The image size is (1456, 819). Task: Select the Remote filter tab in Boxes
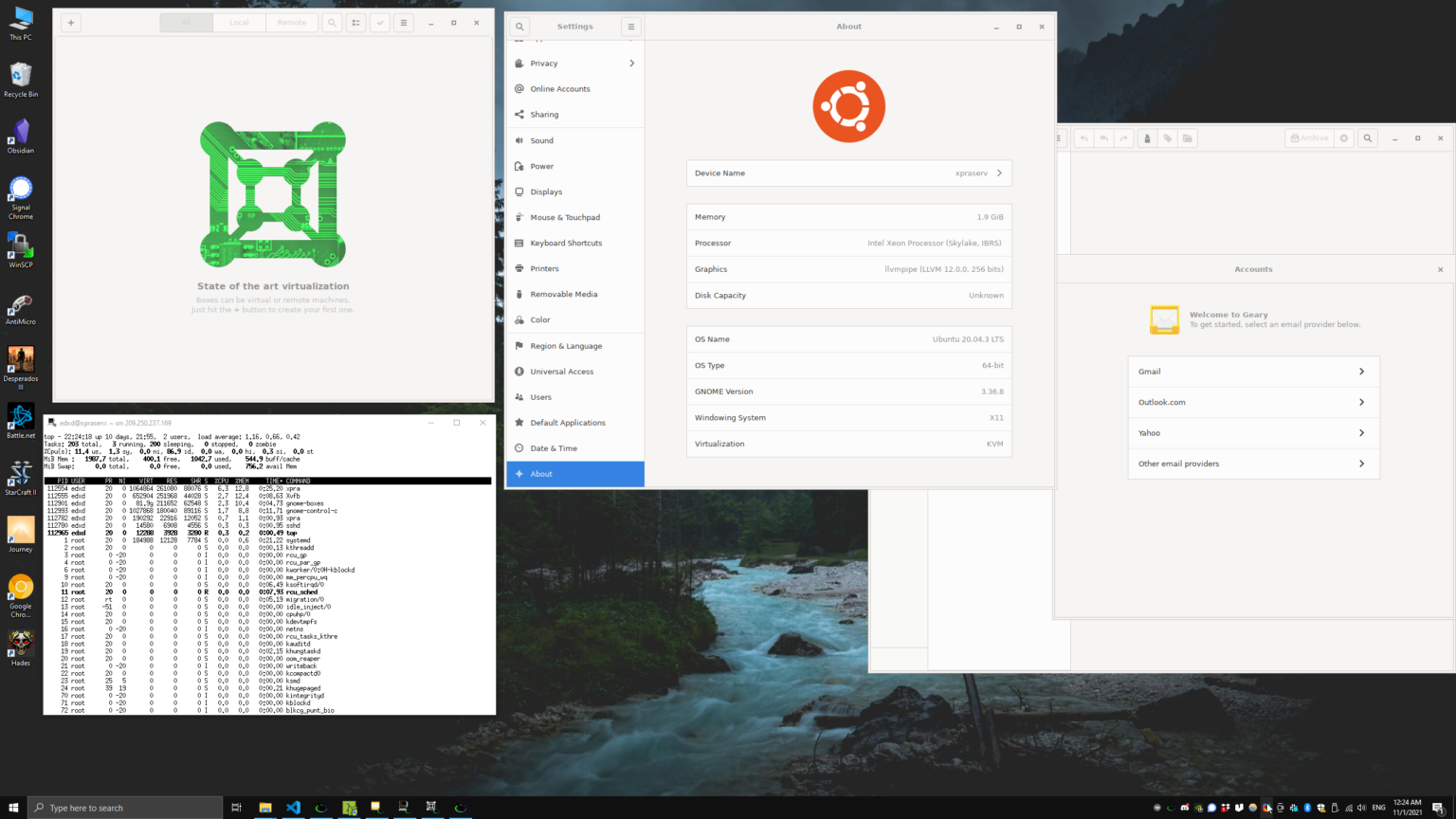pos(292,23)
